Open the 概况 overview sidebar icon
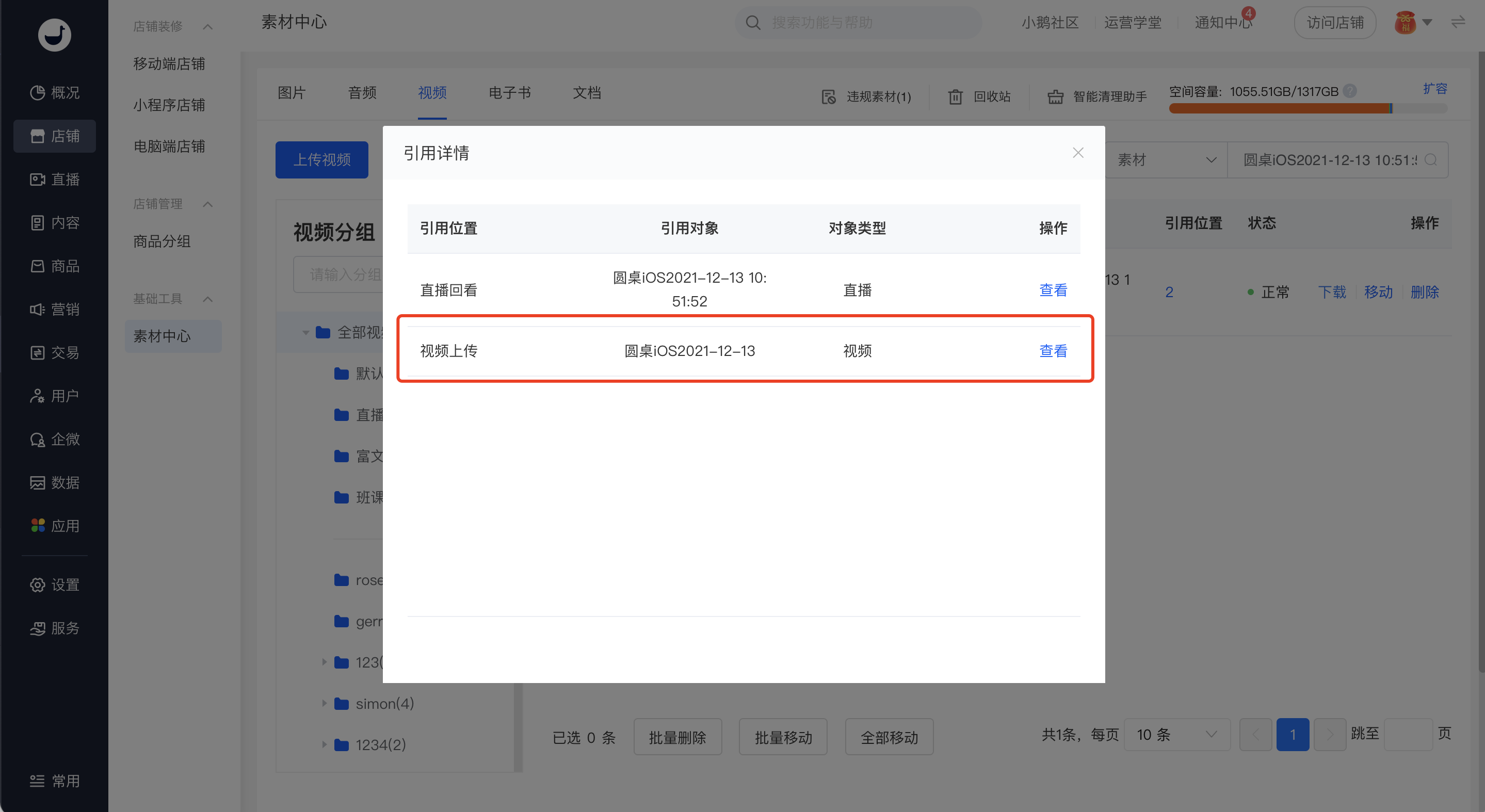The height and width of the screenshot is (812, 1485). coord(38,93)
